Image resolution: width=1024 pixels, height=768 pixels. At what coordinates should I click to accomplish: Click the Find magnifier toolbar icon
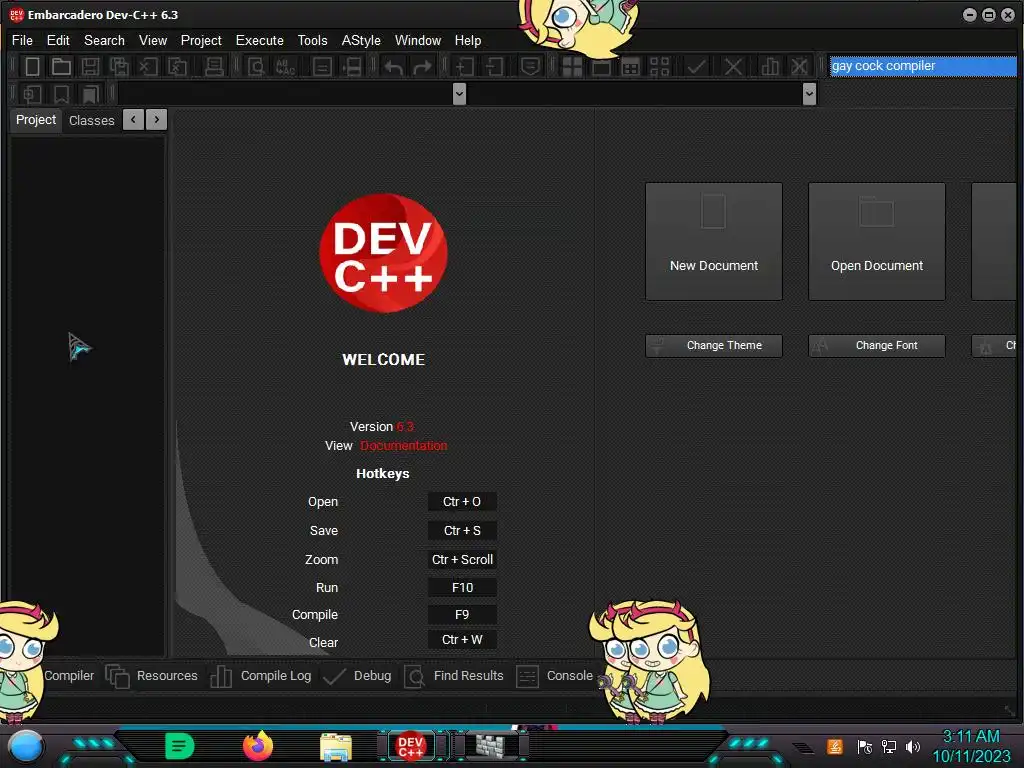[256, 67]
